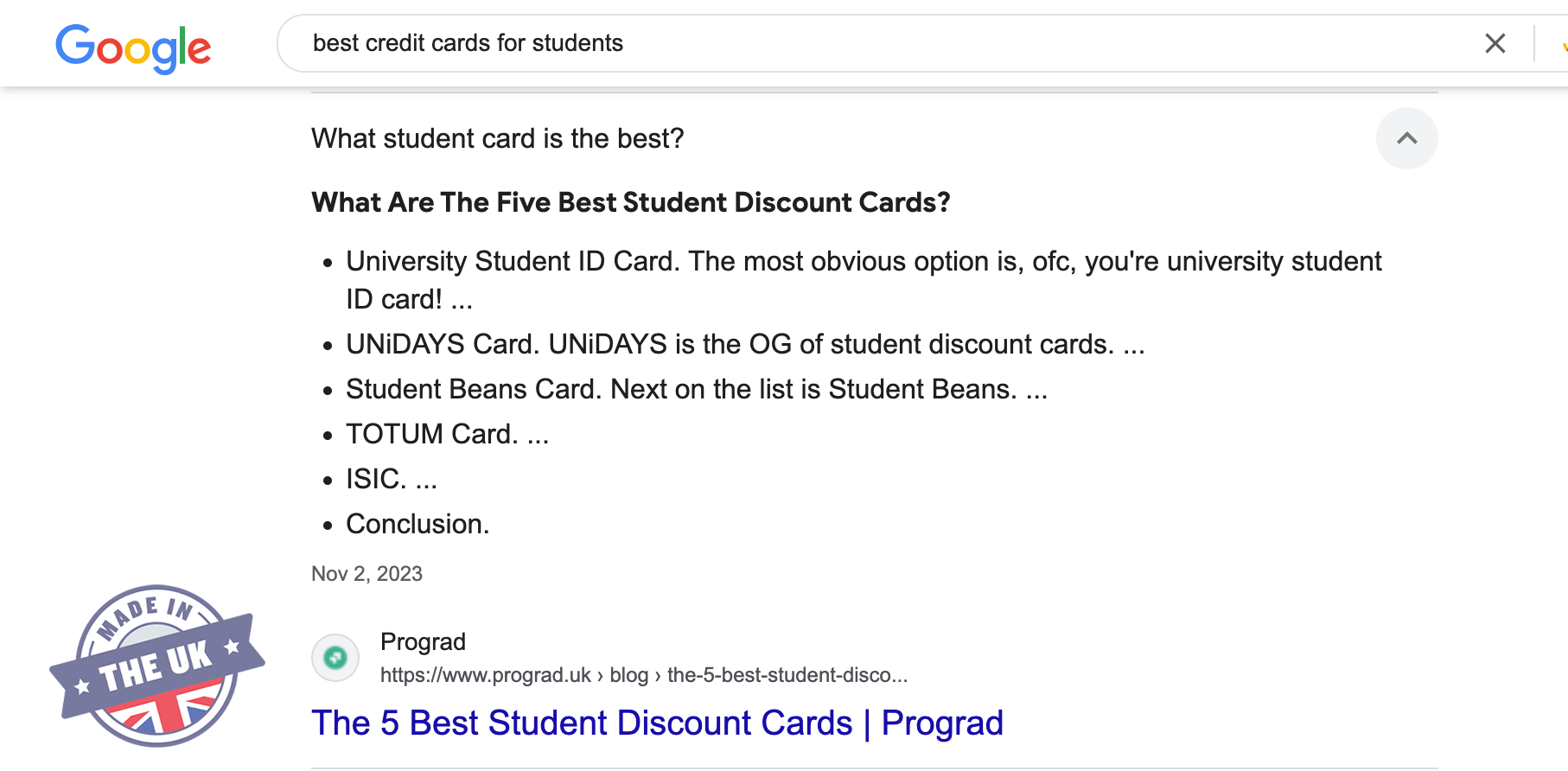Click the Made in the UK badge
1568x771 pixels.
tap(156, 666)
